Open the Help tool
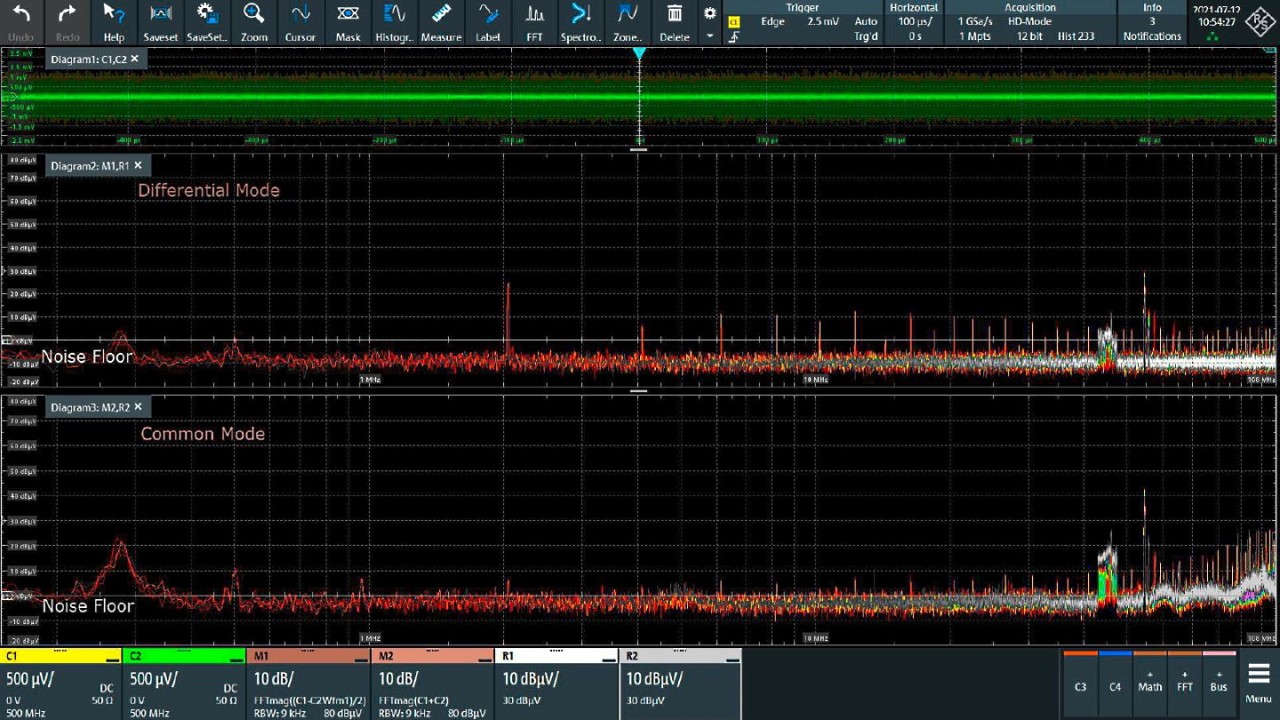The image size is (1280, 720). click(114, 22)
